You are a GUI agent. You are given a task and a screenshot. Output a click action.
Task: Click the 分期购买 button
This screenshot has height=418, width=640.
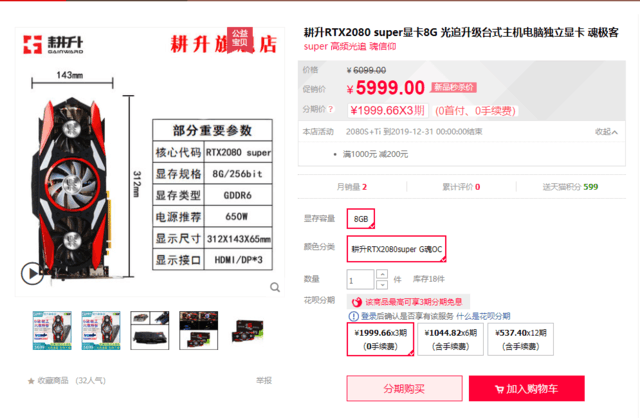coord(404,388)
